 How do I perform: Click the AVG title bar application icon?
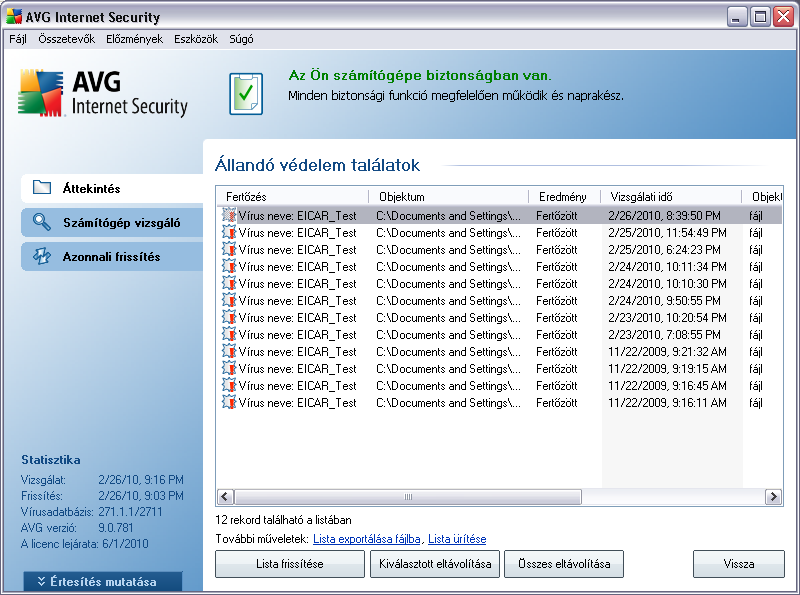(x=14, y=17)
